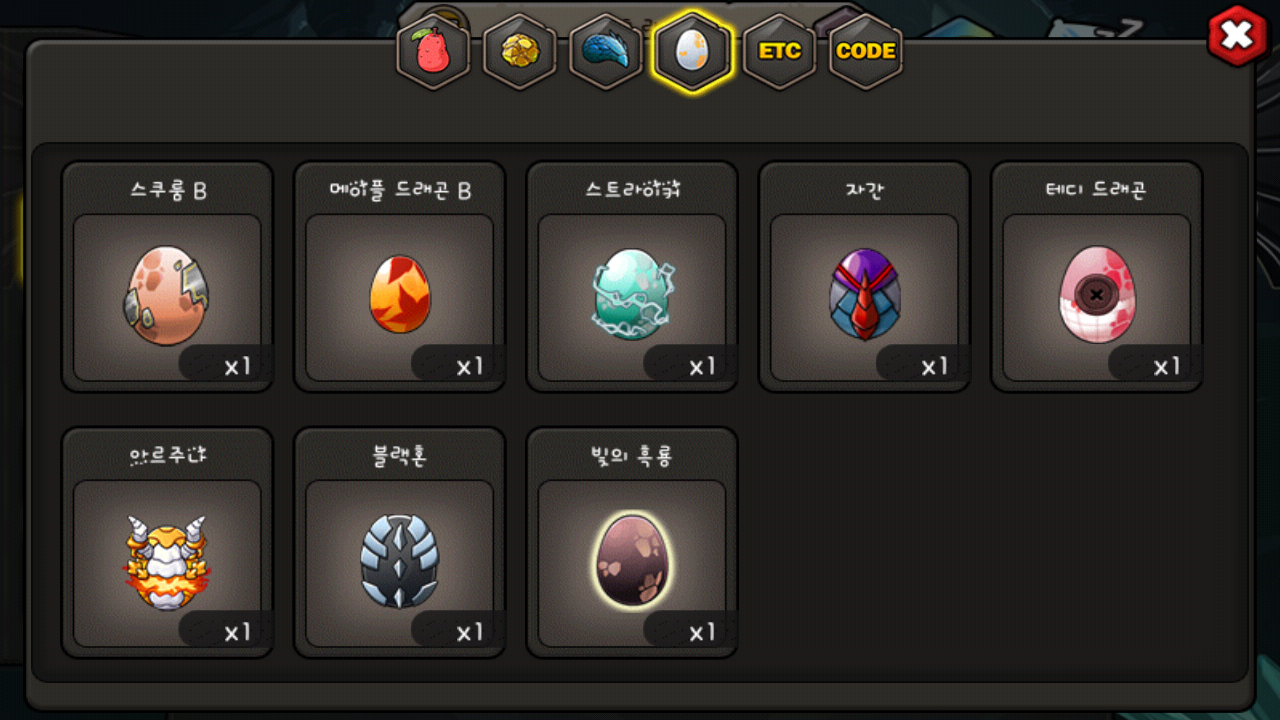Pick the 자간 purple necktie egg

tap(864, 294)
